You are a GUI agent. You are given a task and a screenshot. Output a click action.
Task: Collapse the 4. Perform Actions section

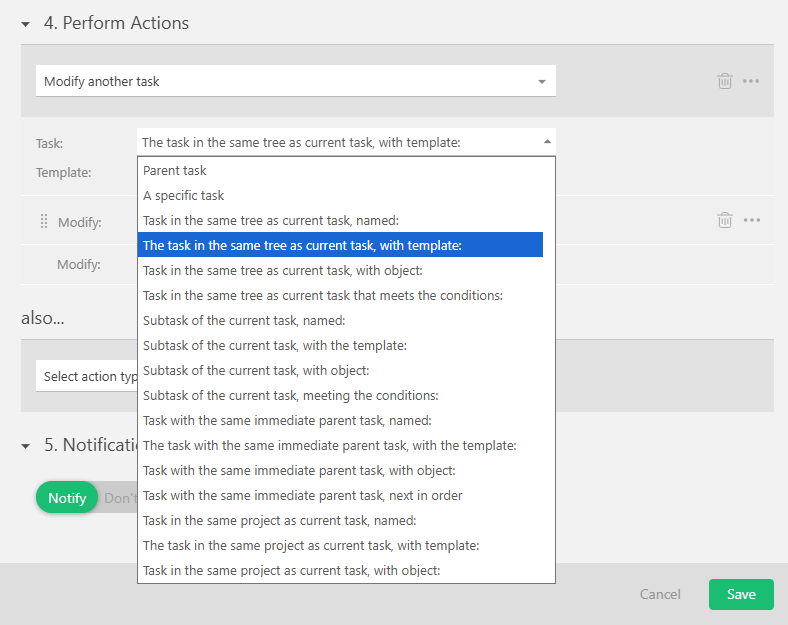[26, 24]
